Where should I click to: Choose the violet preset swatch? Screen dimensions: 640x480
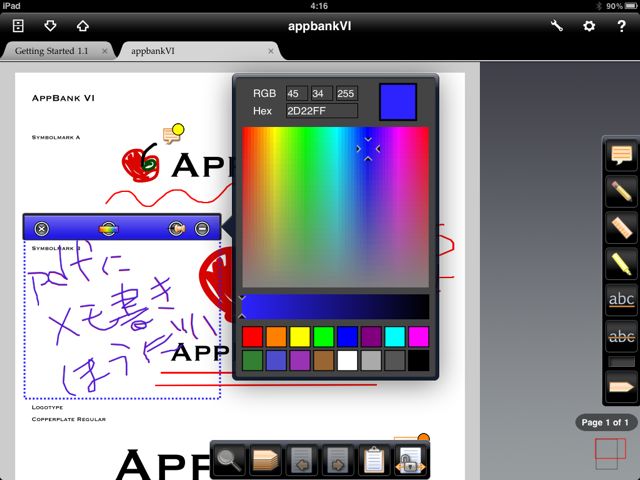[x=300, y=361]
